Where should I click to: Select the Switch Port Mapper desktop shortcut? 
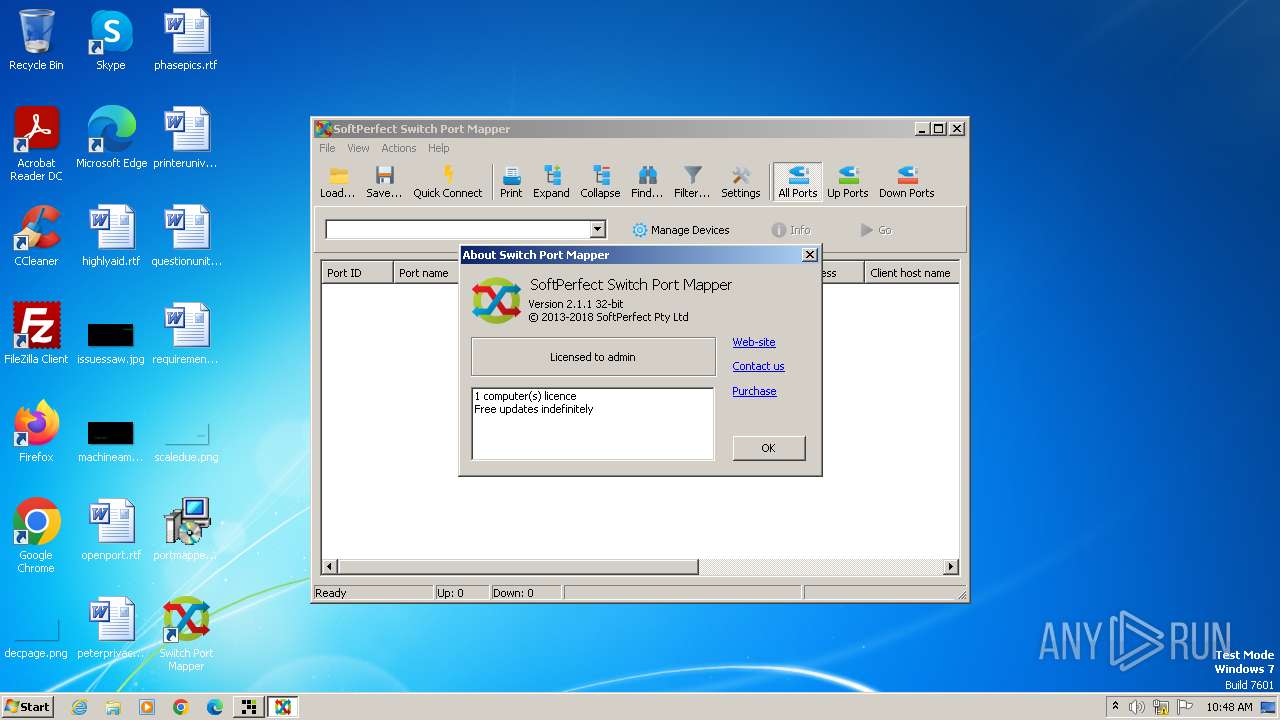(186, 634)
